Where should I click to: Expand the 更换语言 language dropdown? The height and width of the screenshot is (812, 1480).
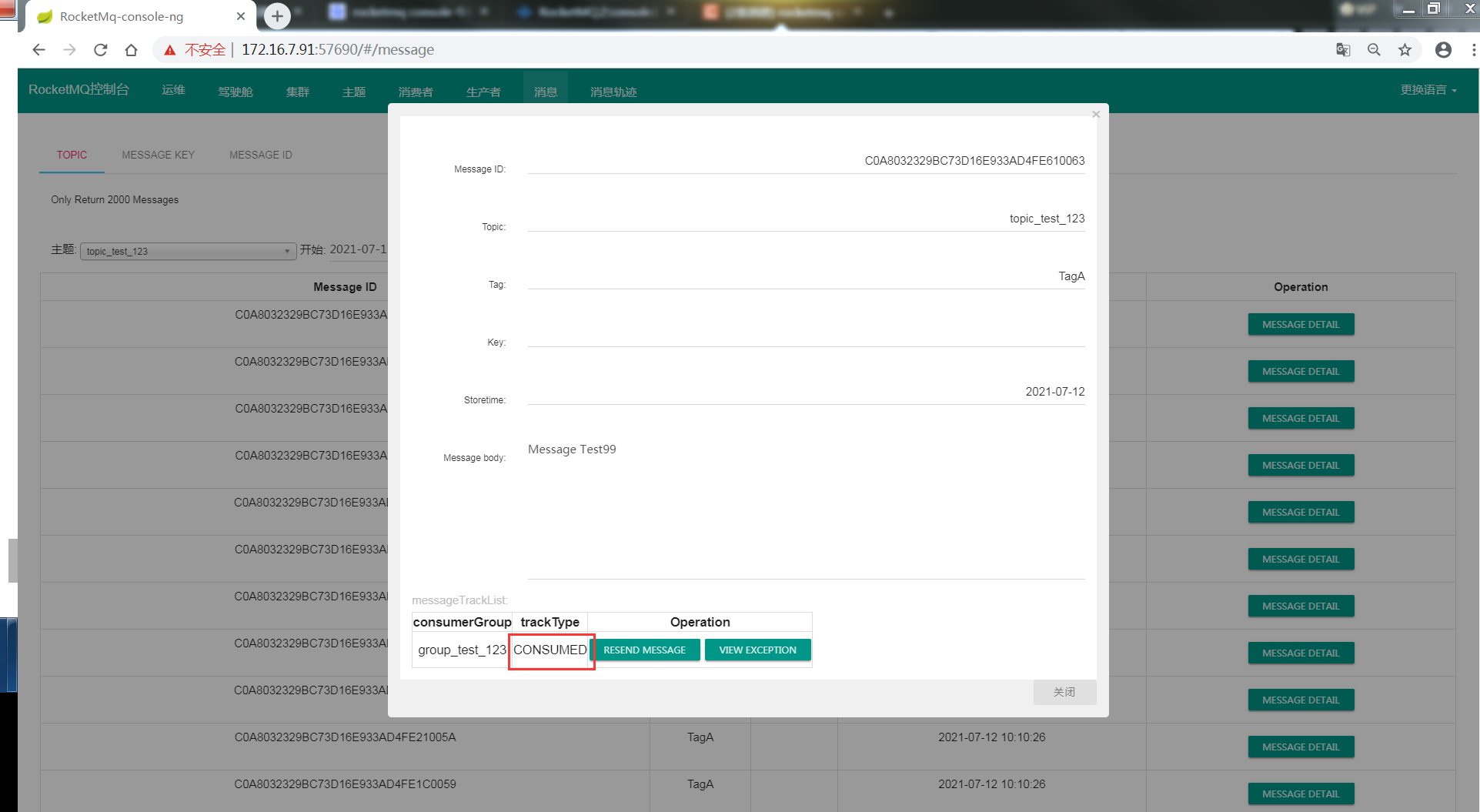(x=1428, y=90)
